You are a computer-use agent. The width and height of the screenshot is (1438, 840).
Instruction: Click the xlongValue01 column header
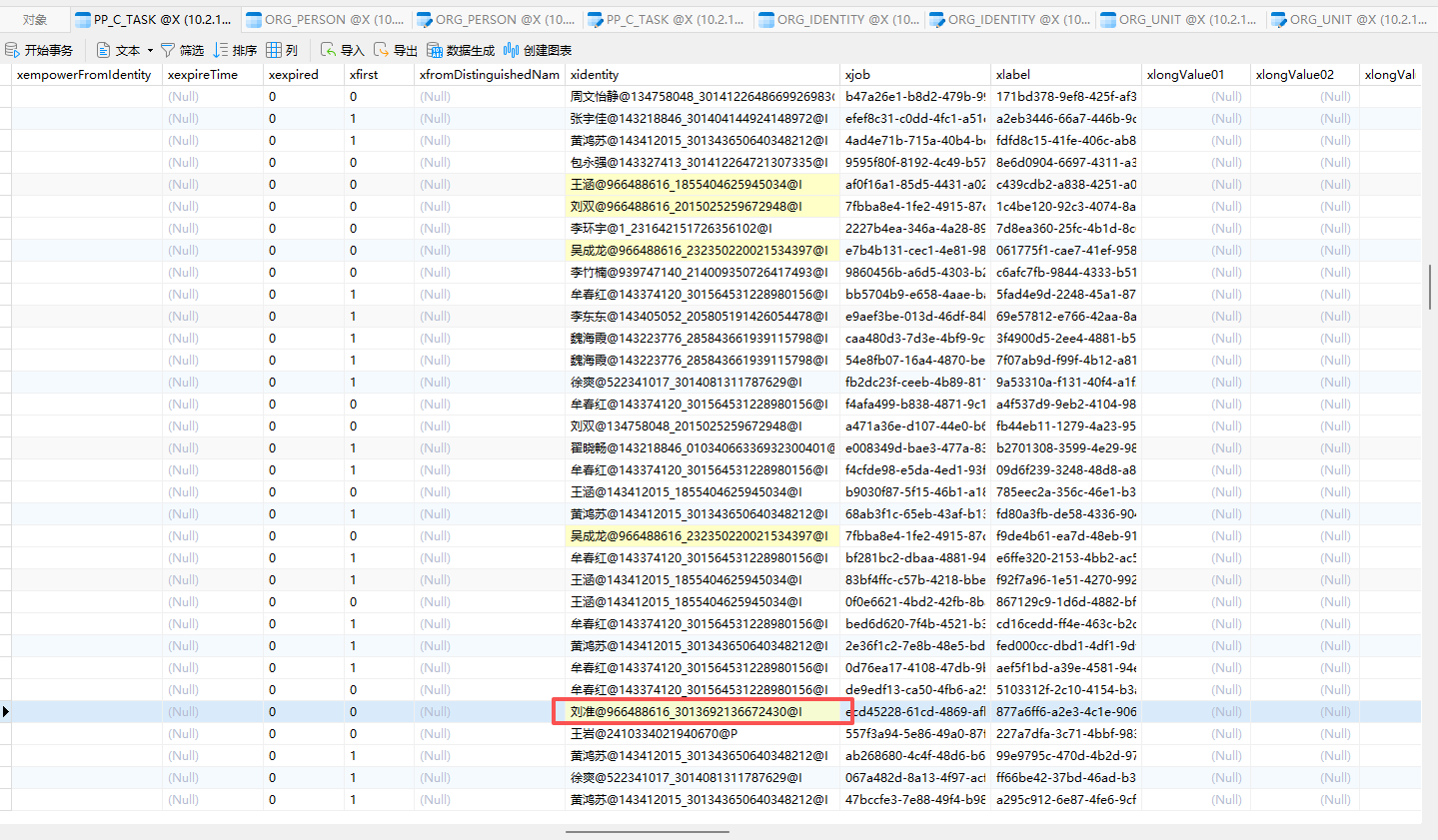(1196, 75)
